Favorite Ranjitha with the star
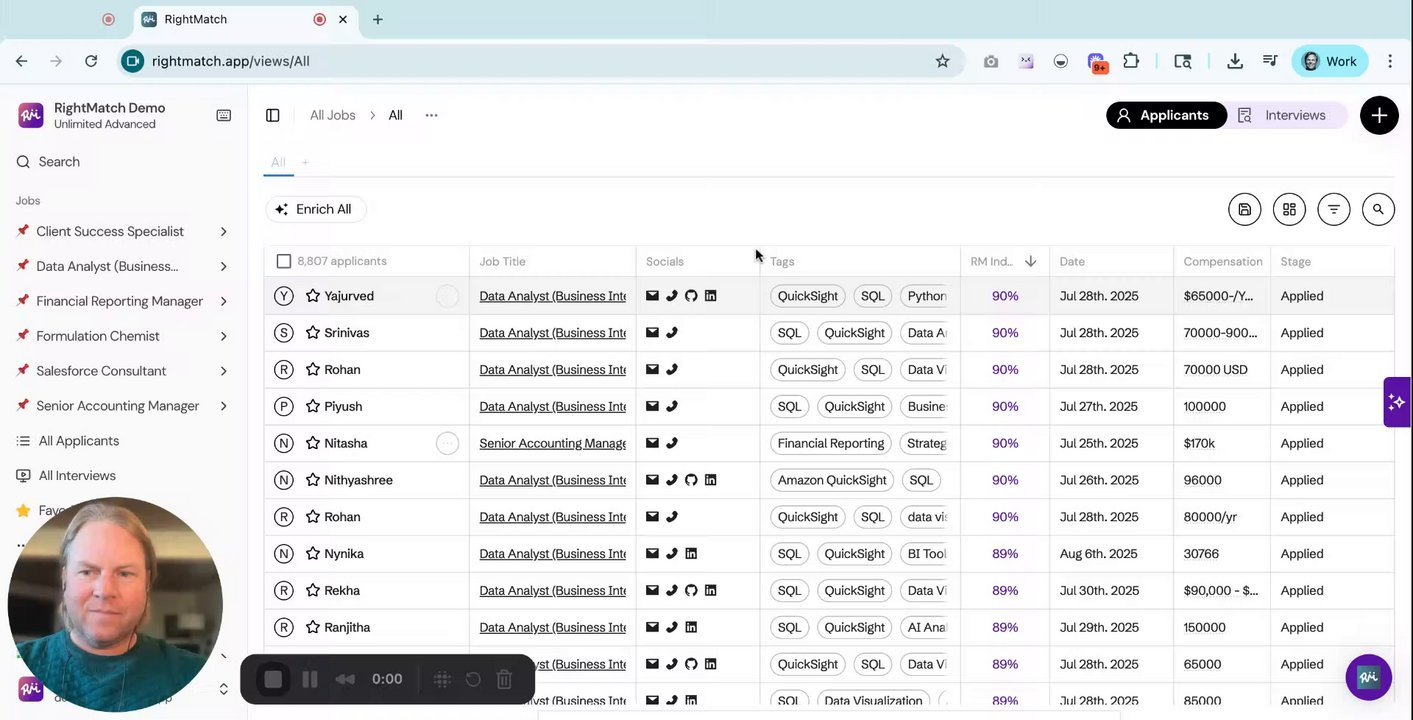This screenshot has width=1413, height=720. pyautogui.click(x=313, y=627)
